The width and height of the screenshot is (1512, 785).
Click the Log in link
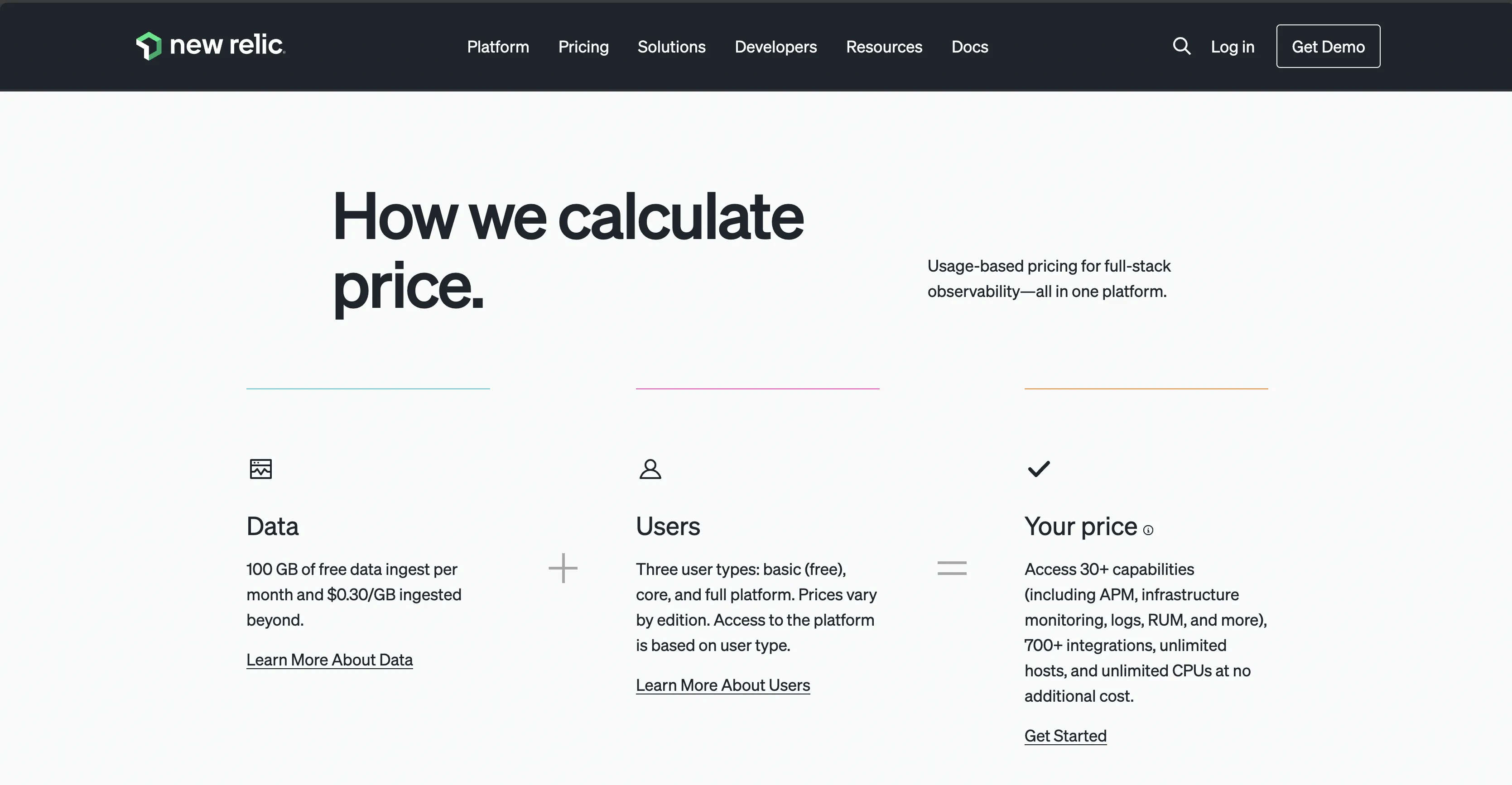(x=1232, y=46)
